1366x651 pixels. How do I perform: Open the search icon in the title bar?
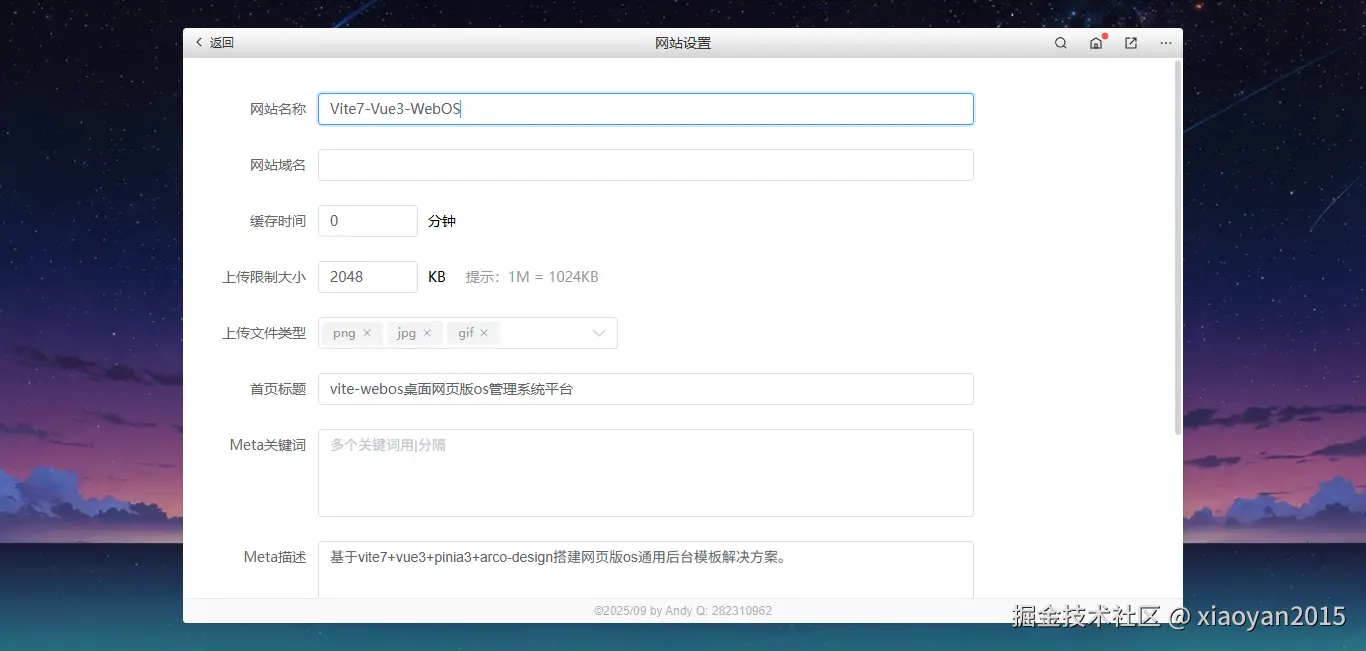coord(1060,43)
